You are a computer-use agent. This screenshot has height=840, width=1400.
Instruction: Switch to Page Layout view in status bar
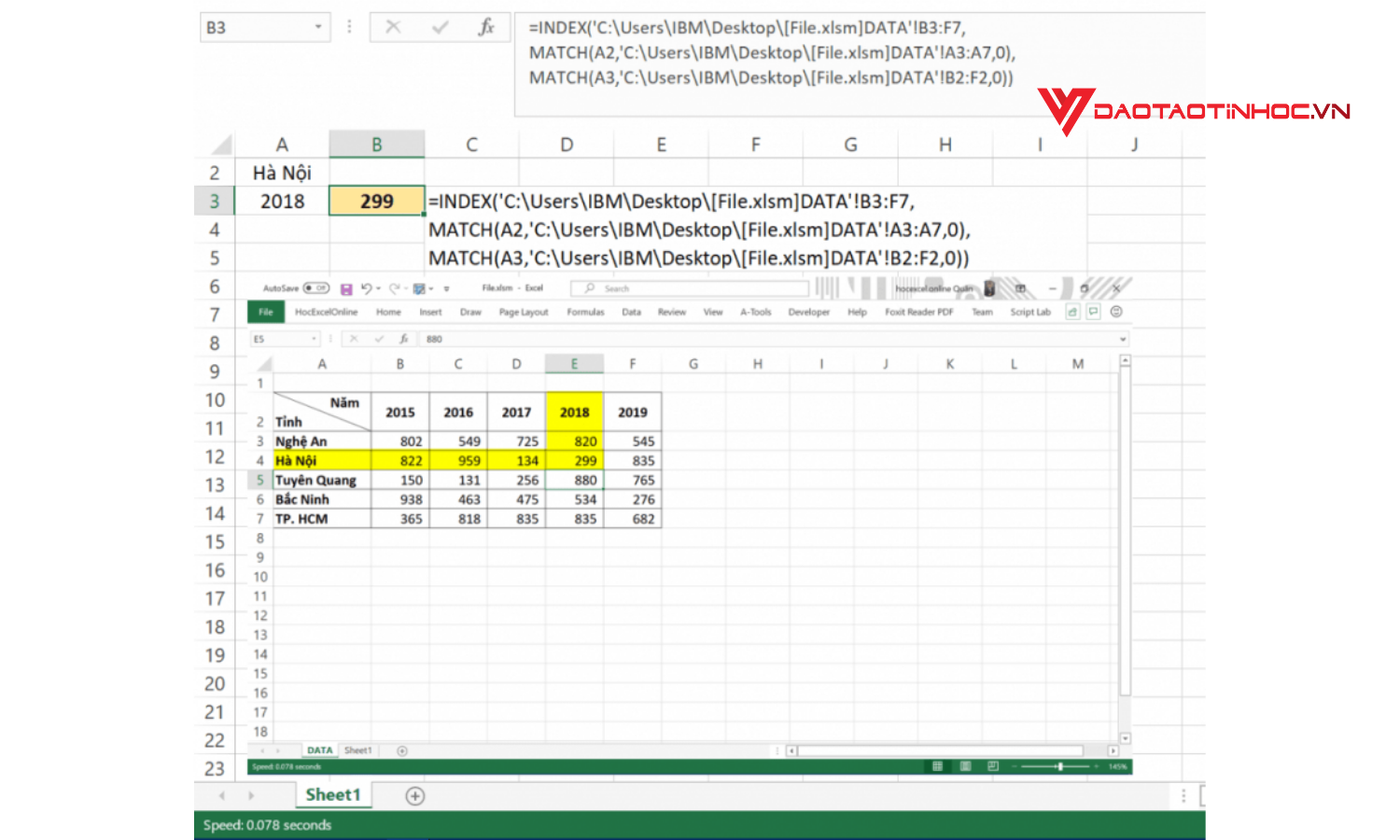click(965, 766)
